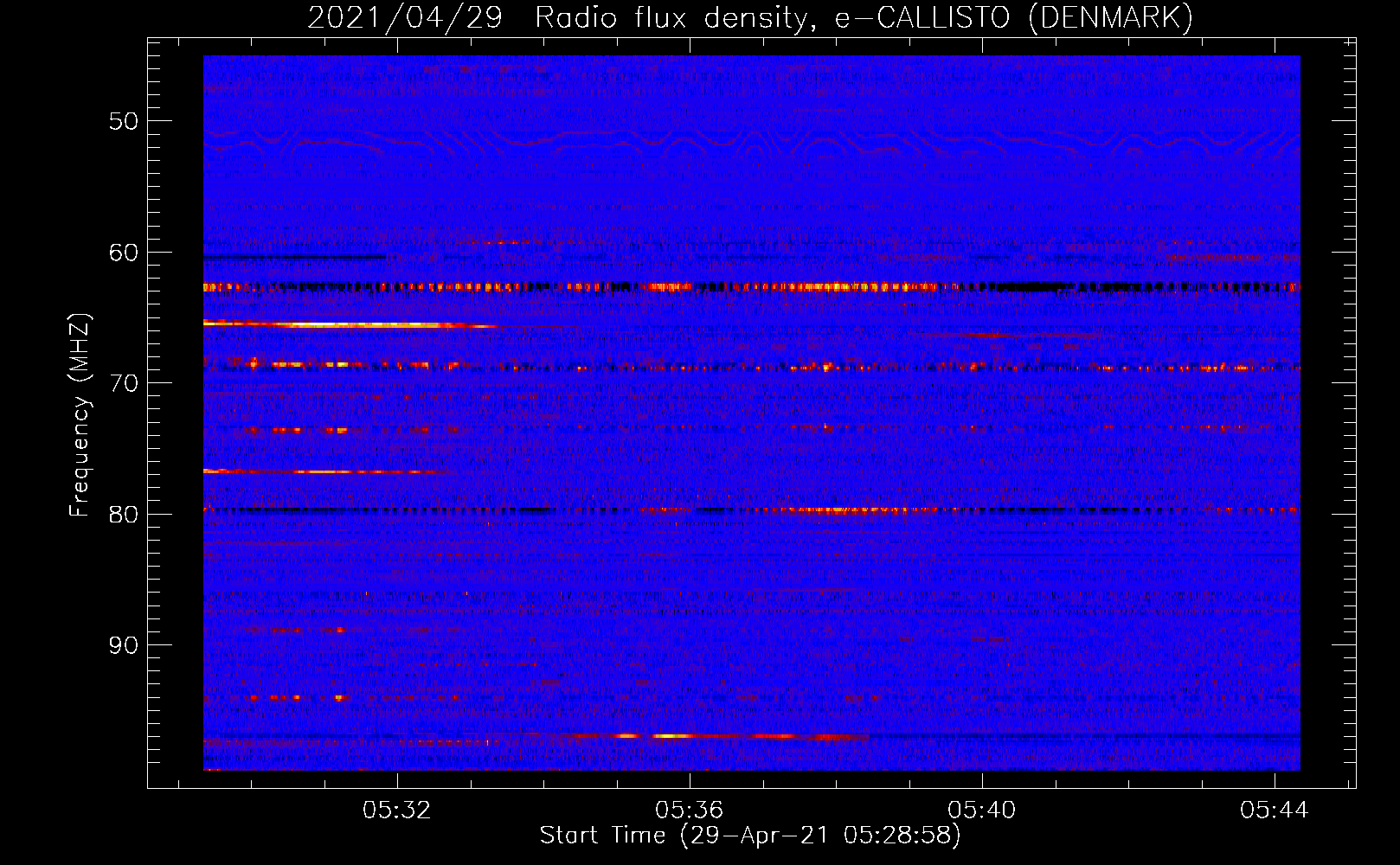
Task: Click the '50' frequency tick label
Action: click(x=124, y=121)
